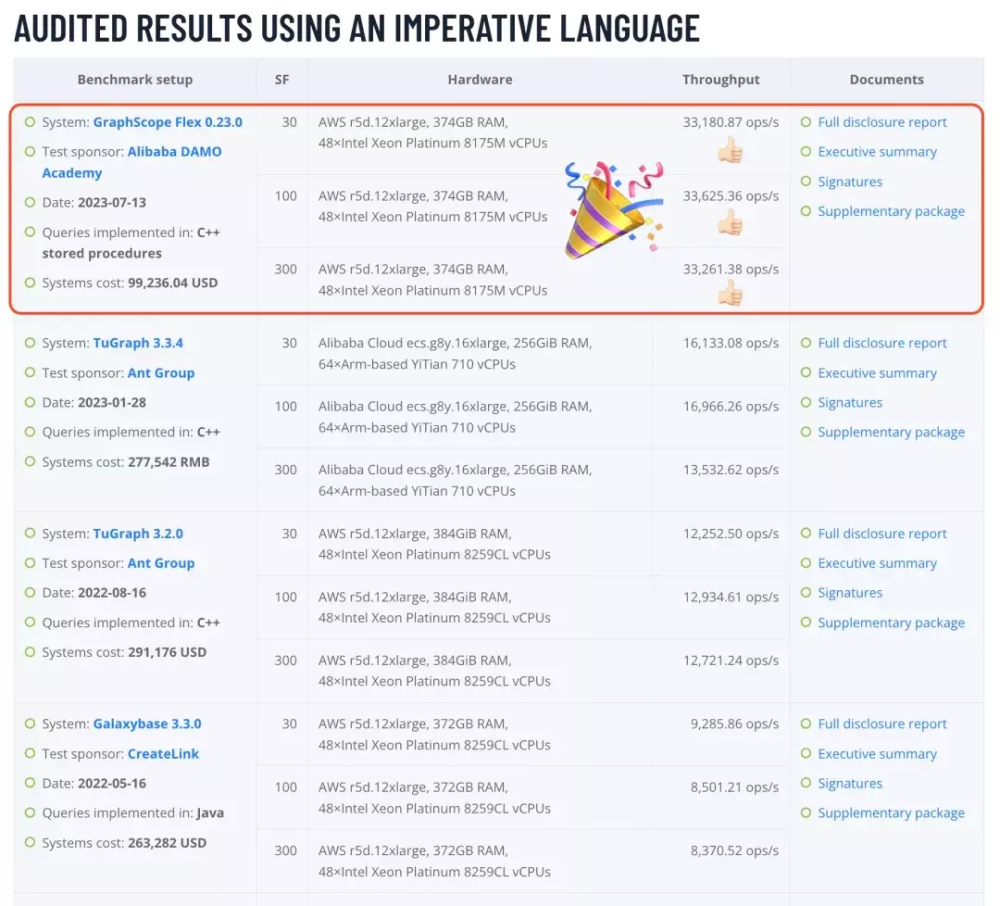Image resolution: width=1000 pixels, height=906 pixels.
Task: Open the TuGraph 3.2.0 system link
Action: (138, 534)
